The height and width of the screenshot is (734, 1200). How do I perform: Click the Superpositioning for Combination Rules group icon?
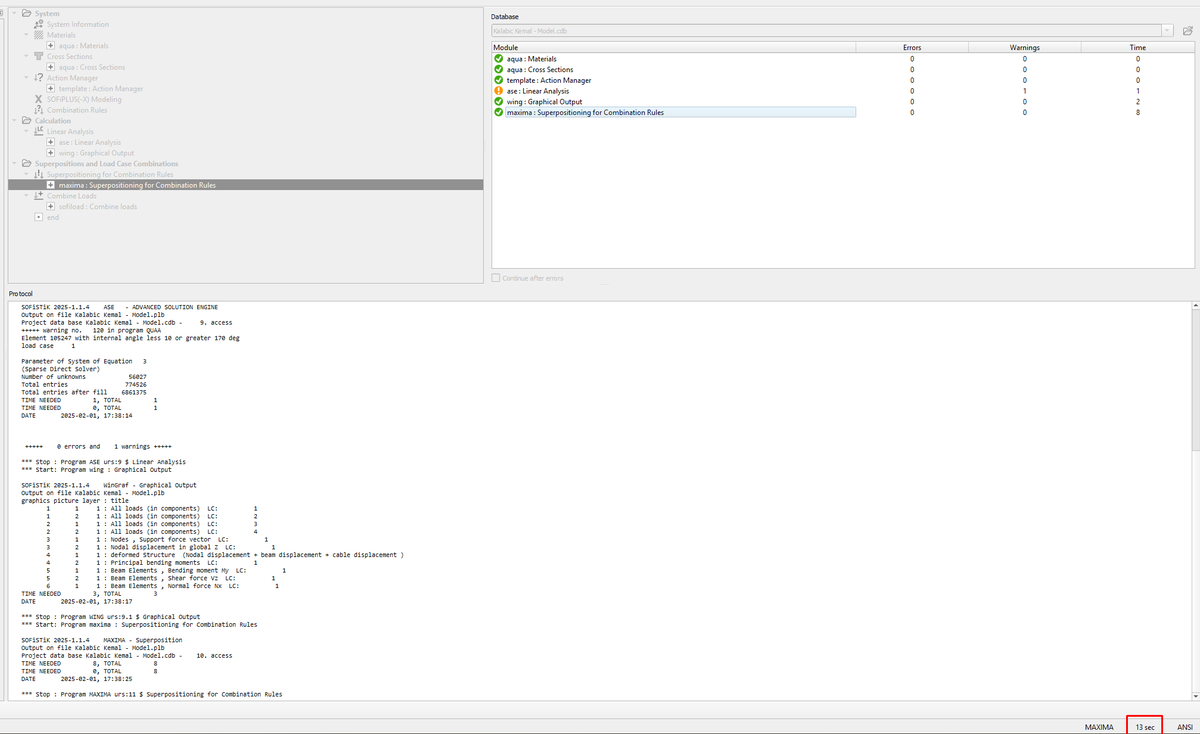point(39,174)
